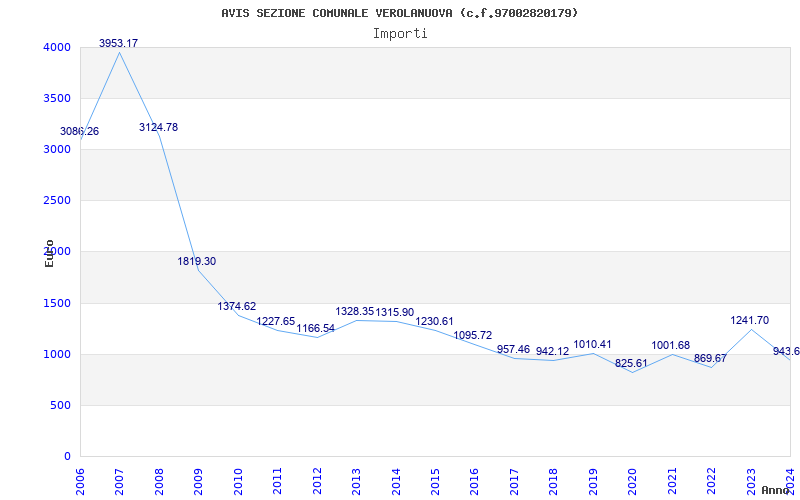Select the 1166.54 data label
800x500 pixels.
pos(316,328)
